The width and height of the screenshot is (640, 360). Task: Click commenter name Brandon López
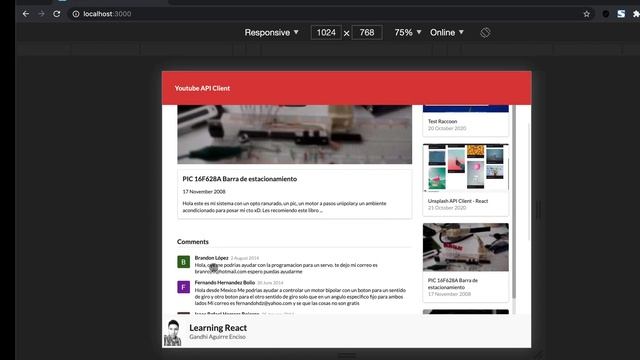[211, 258]
